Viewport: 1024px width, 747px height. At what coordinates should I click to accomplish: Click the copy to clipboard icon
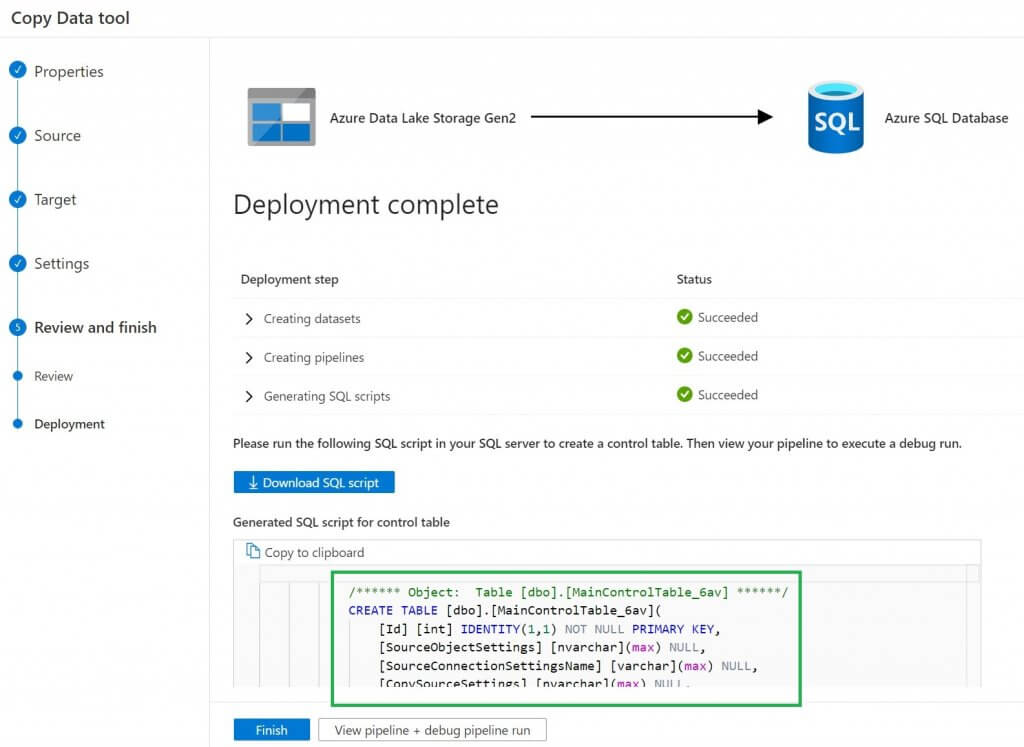pyautogui.click(x=253, y=552)
